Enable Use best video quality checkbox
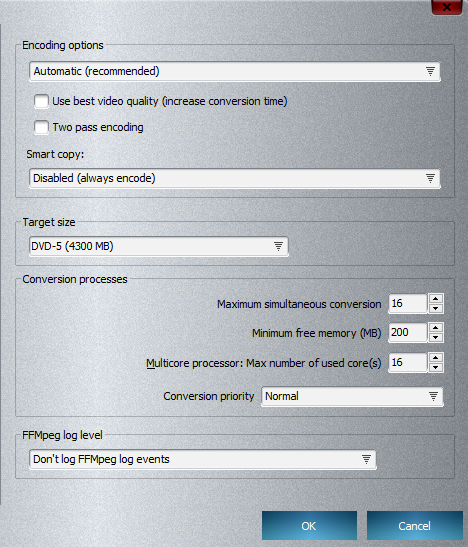The width and height of the screenshot is (468, 547). (41, 102)
